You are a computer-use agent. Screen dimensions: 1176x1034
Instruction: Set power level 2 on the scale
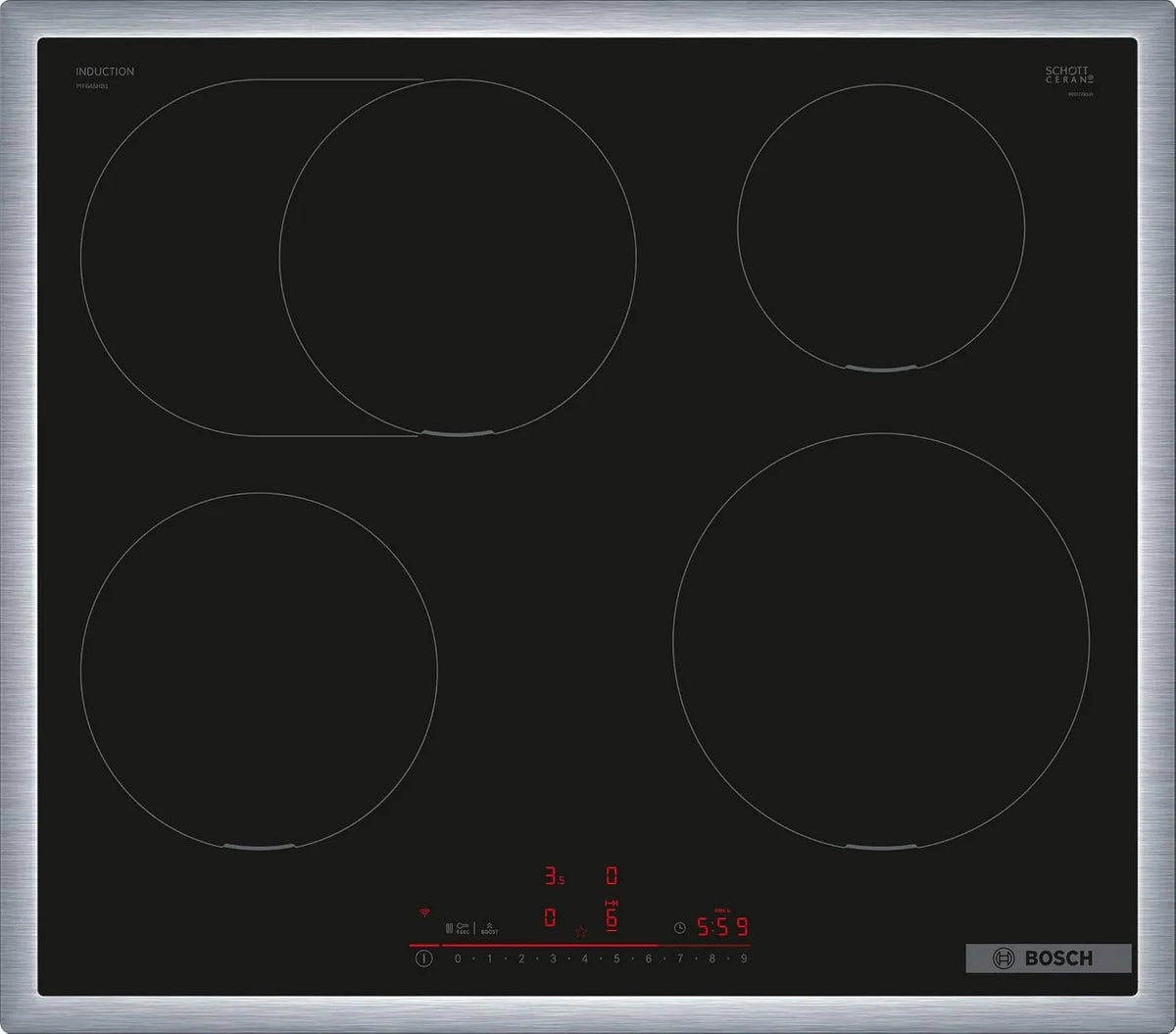click(521, 959)
